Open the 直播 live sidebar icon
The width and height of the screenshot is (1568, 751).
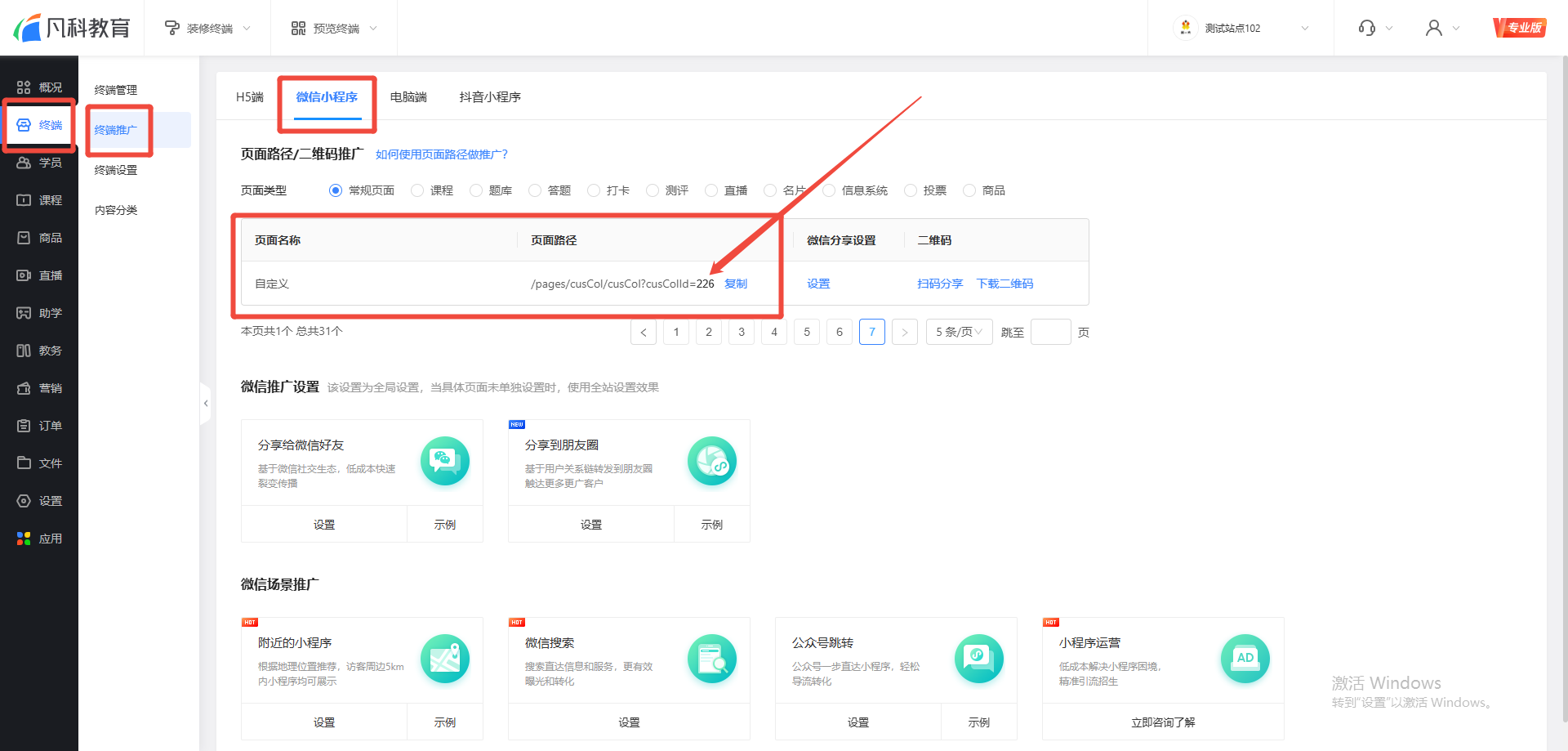click(24, 275)
